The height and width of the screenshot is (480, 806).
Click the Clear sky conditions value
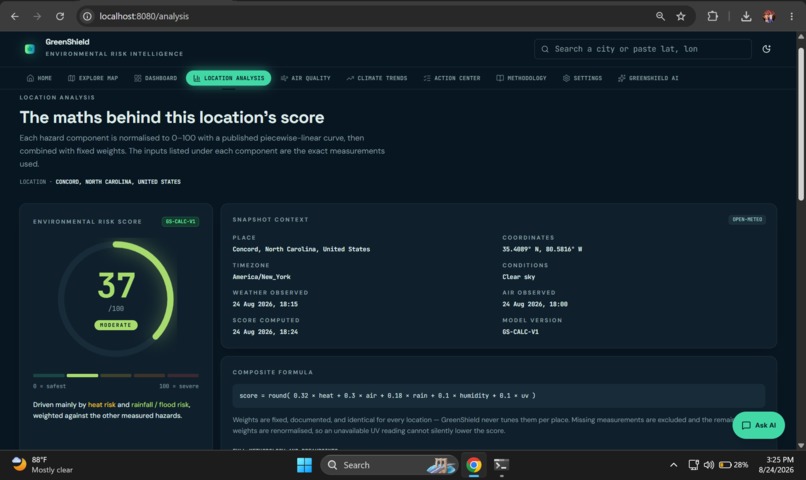[x=518, y=277]
